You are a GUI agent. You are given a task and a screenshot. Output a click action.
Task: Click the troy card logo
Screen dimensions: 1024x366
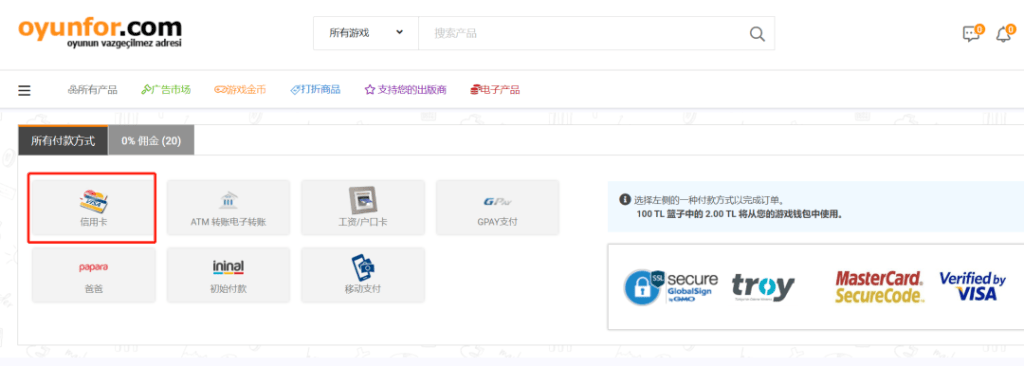click(x=763, y=287)
